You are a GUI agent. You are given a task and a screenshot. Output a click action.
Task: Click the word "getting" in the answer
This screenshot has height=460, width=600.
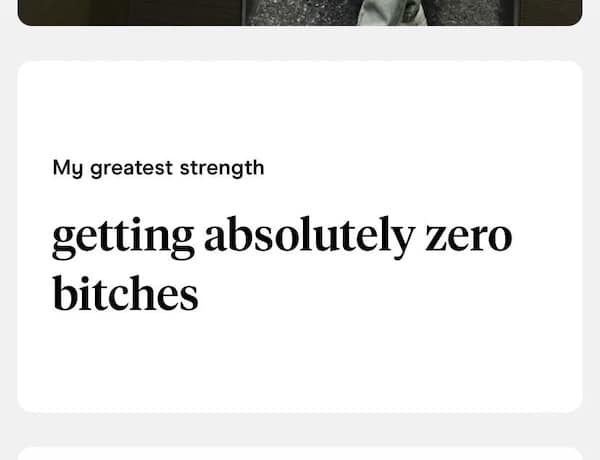click(123, 238)
